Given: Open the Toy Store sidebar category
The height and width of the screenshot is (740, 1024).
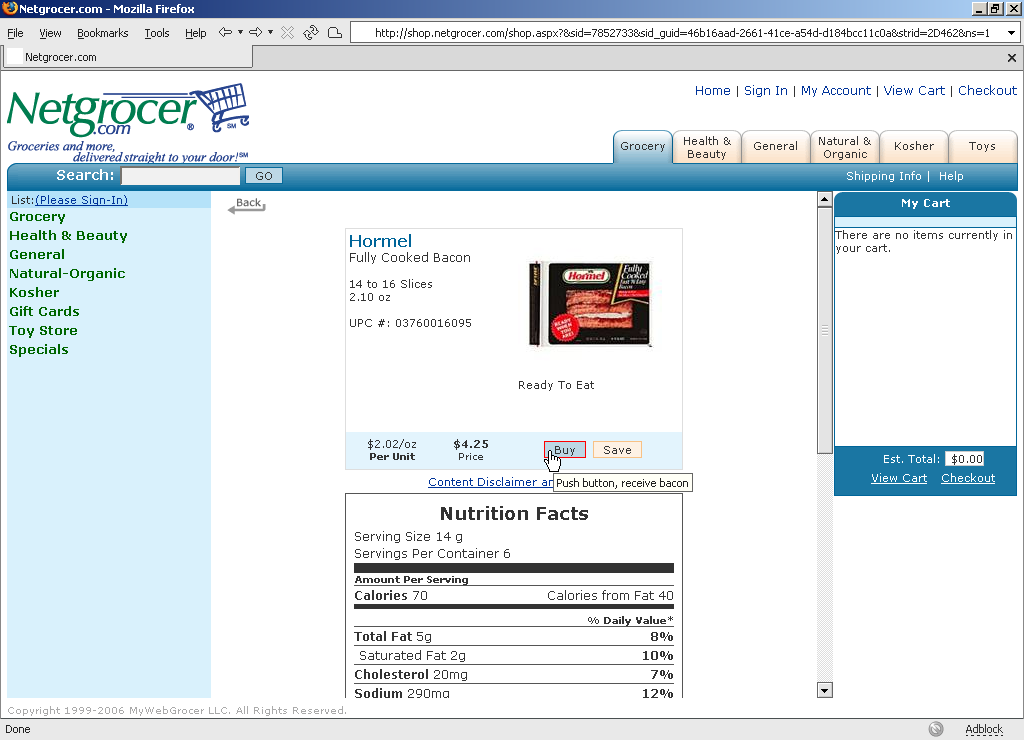Looking at the screenshot, I should [x=43, y=330].
